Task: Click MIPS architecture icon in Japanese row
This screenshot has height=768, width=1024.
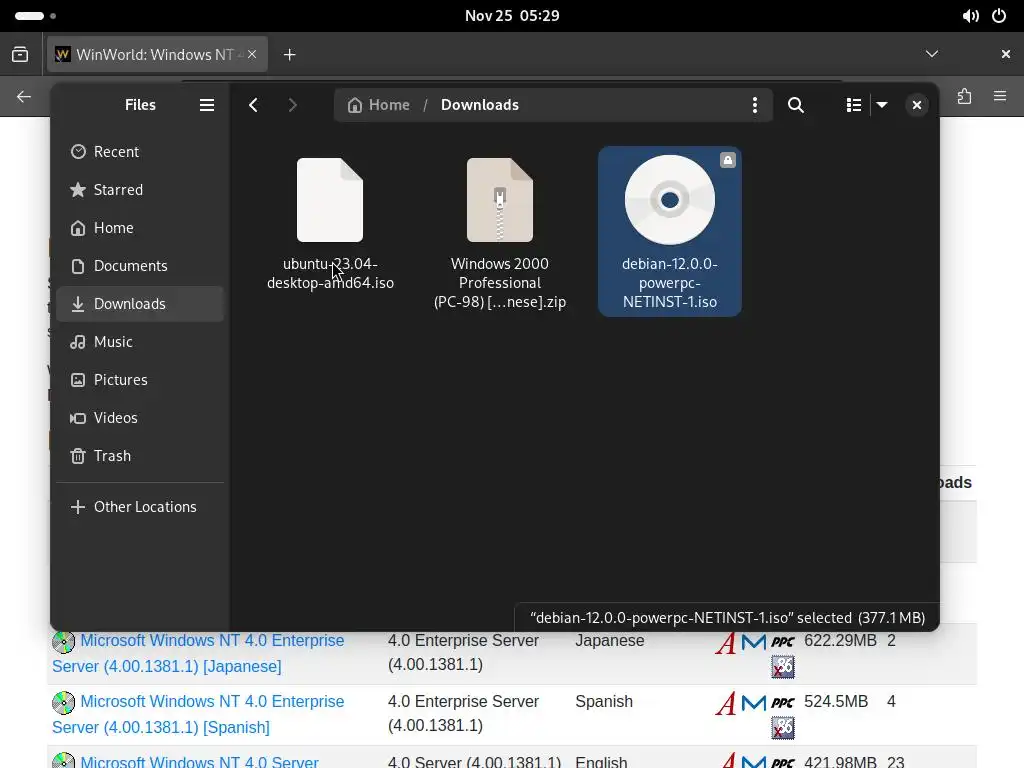Action: point(754,643)
